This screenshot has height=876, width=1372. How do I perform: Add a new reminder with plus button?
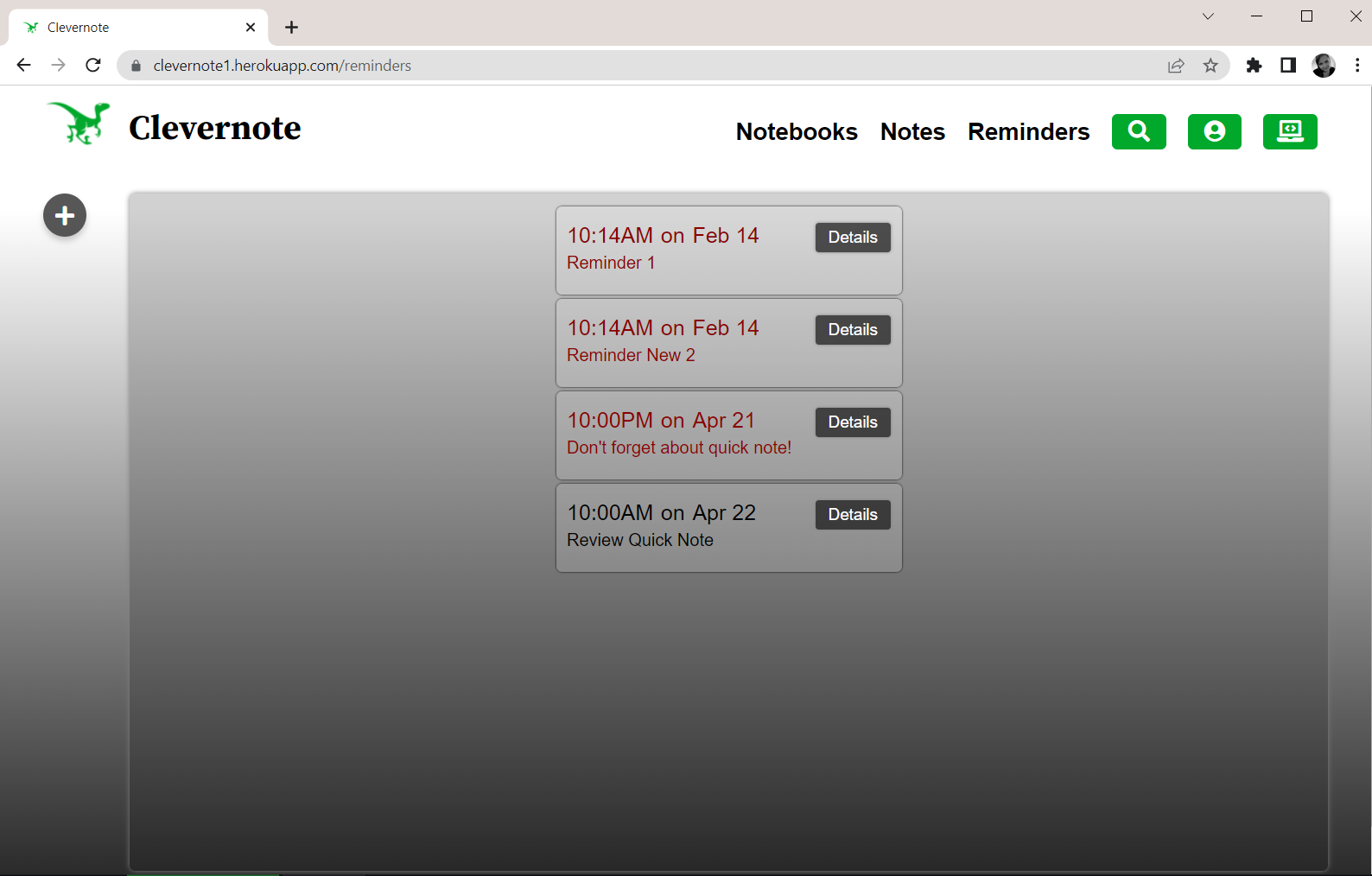click(x=65, y=215)
